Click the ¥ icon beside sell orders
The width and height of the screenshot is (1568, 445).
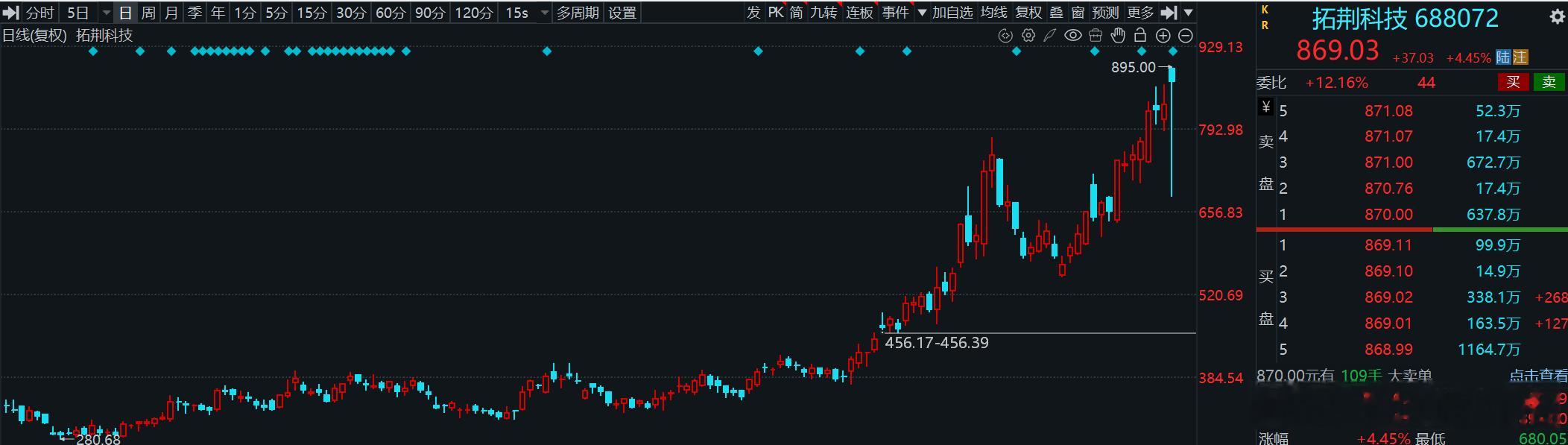click(x=1265, y=107)
